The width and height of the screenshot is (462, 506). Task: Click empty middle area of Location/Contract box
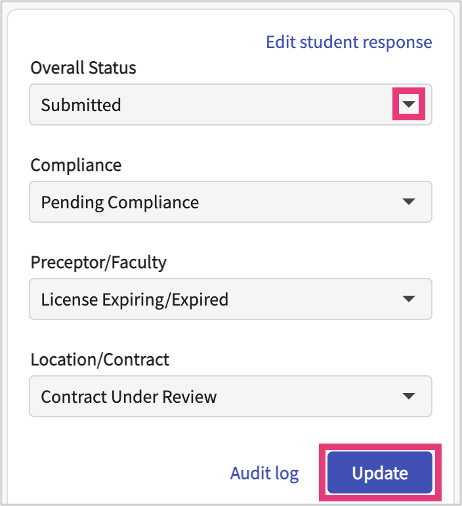pos(307,396)
